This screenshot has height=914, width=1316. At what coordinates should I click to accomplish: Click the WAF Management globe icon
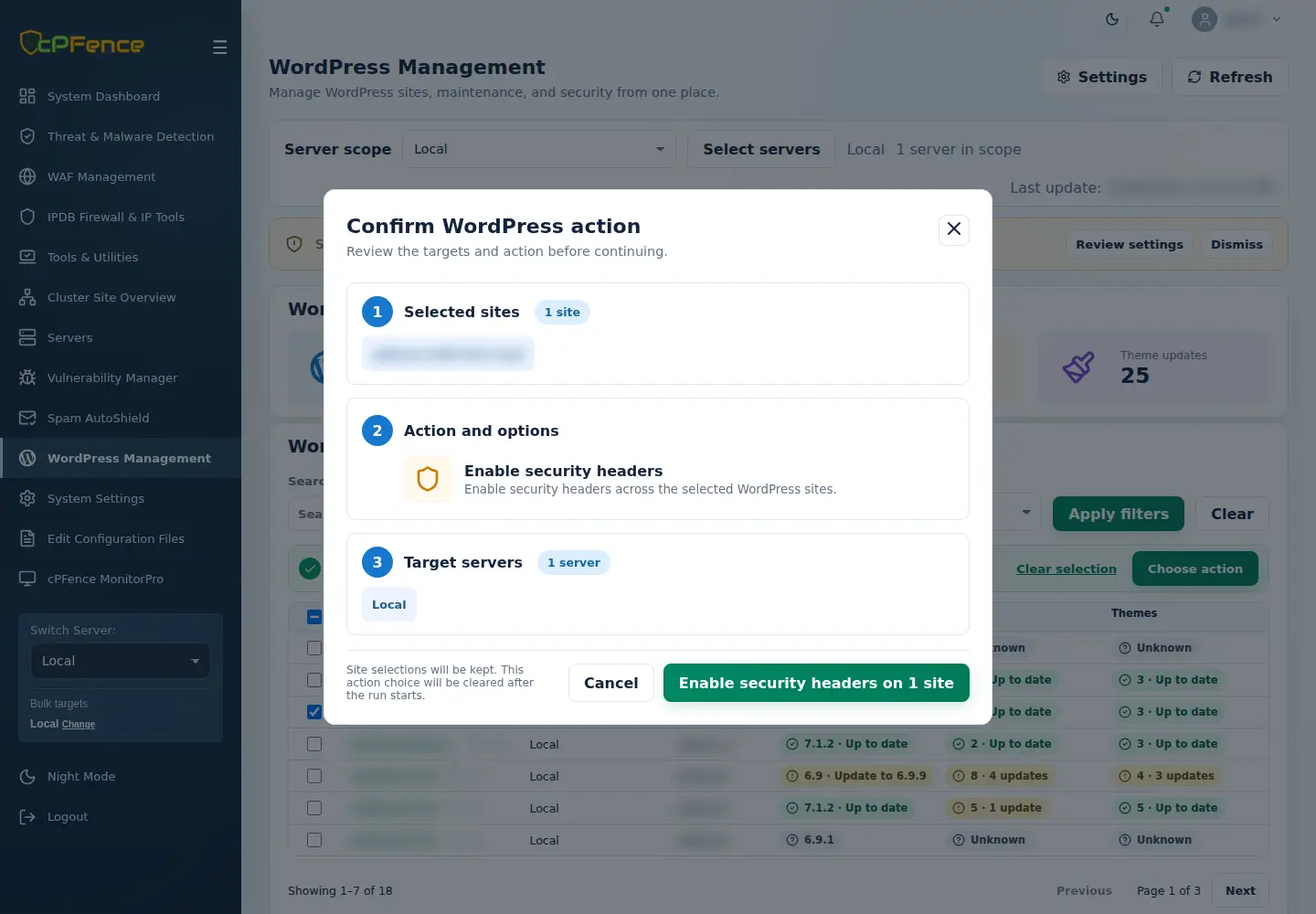tap(27, 176)
